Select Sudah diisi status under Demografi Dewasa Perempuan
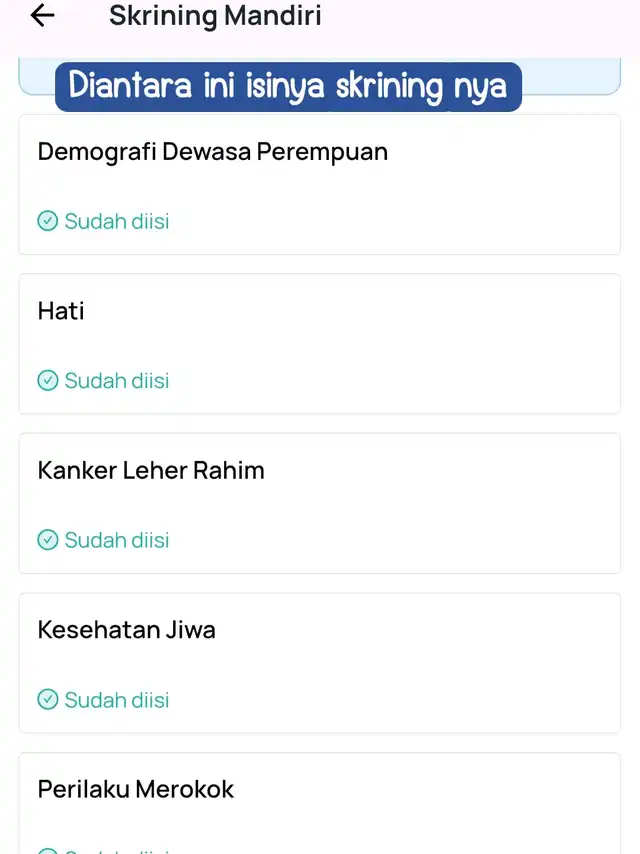The height and width of the screenshot is (854, 640). click(117, 221)
